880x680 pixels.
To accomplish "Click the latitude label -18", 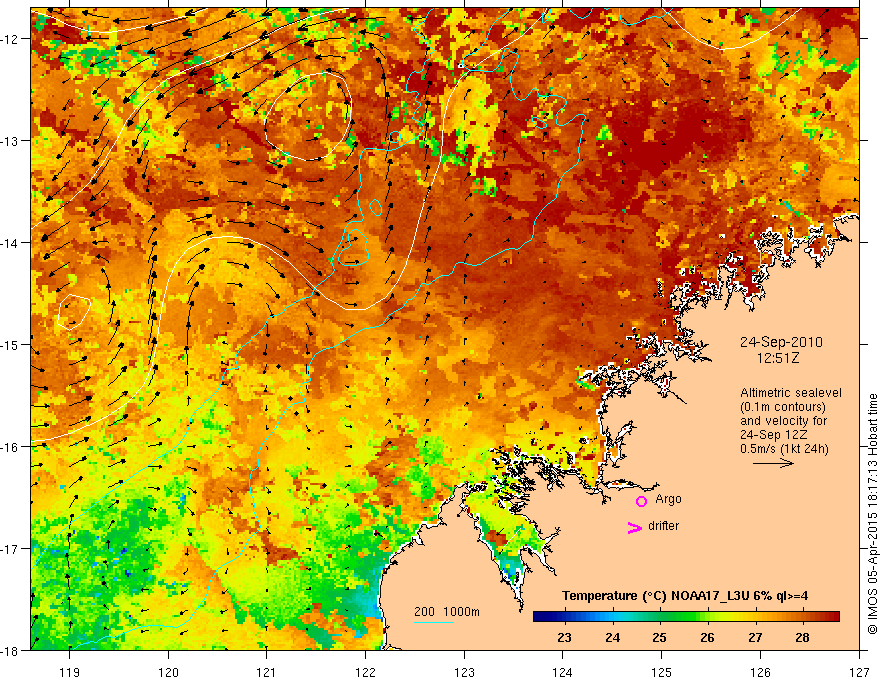I will pos(10,650).
